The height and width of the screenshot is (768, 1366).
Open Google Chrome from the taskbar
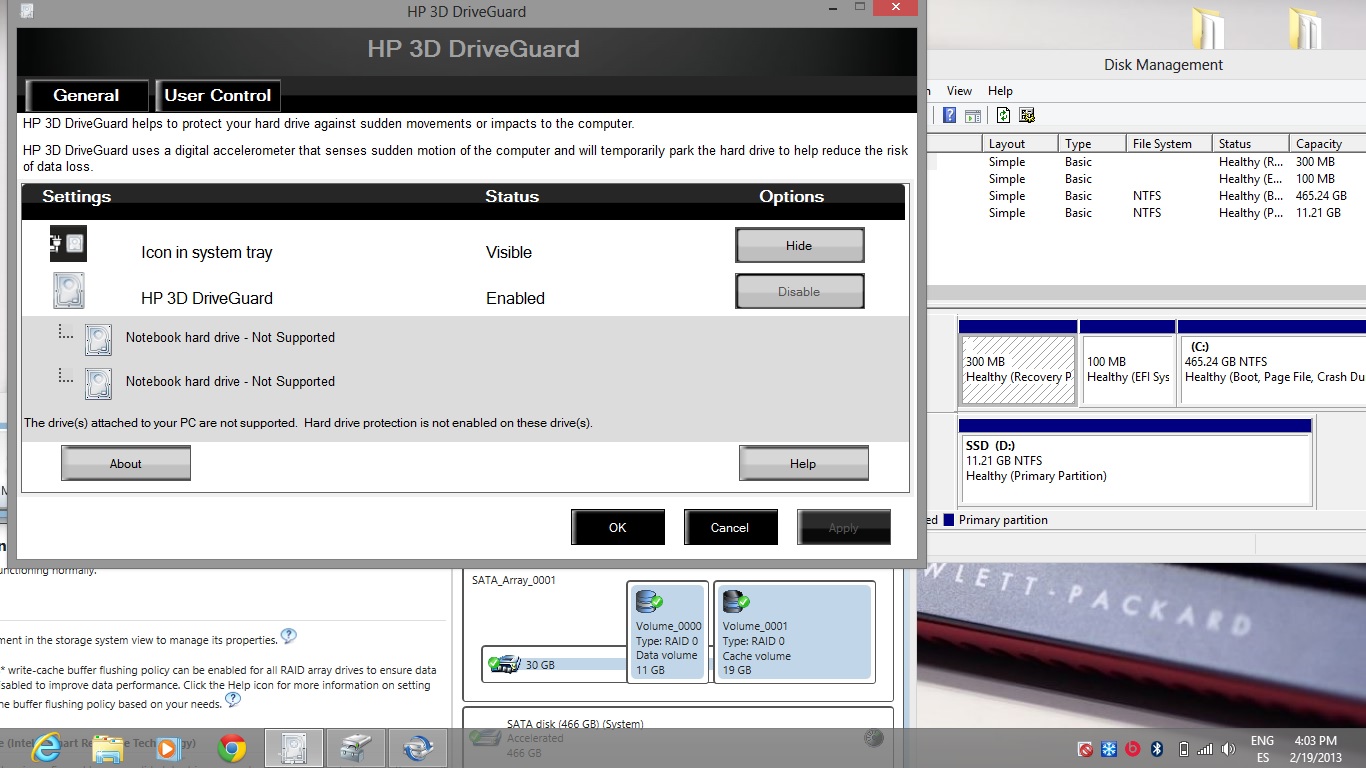[x=232, y=748]
